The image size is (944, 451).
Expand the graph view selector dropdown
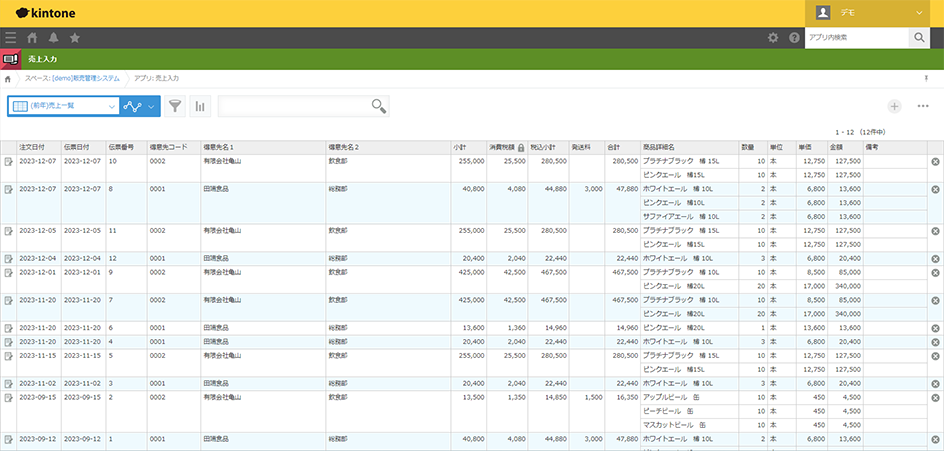pos(139,106)
